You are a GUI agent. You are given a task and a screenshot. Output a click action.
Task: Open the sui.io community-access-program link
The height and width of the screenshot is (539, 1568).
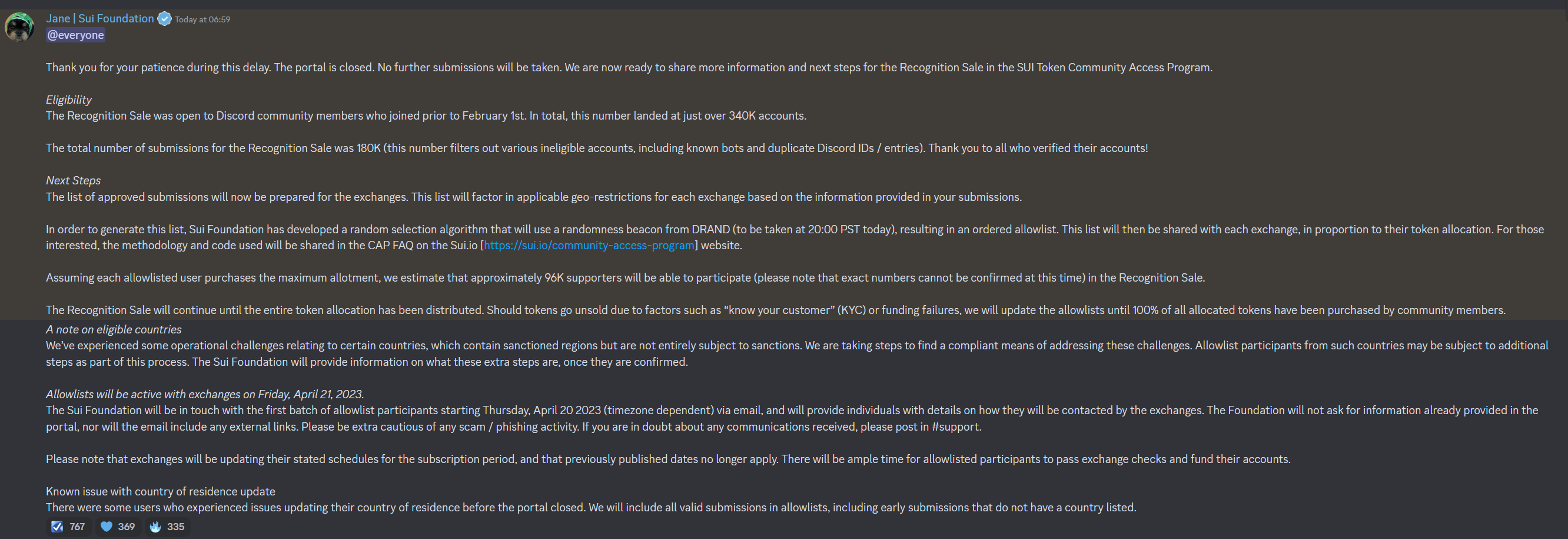(x=589, y=246)
